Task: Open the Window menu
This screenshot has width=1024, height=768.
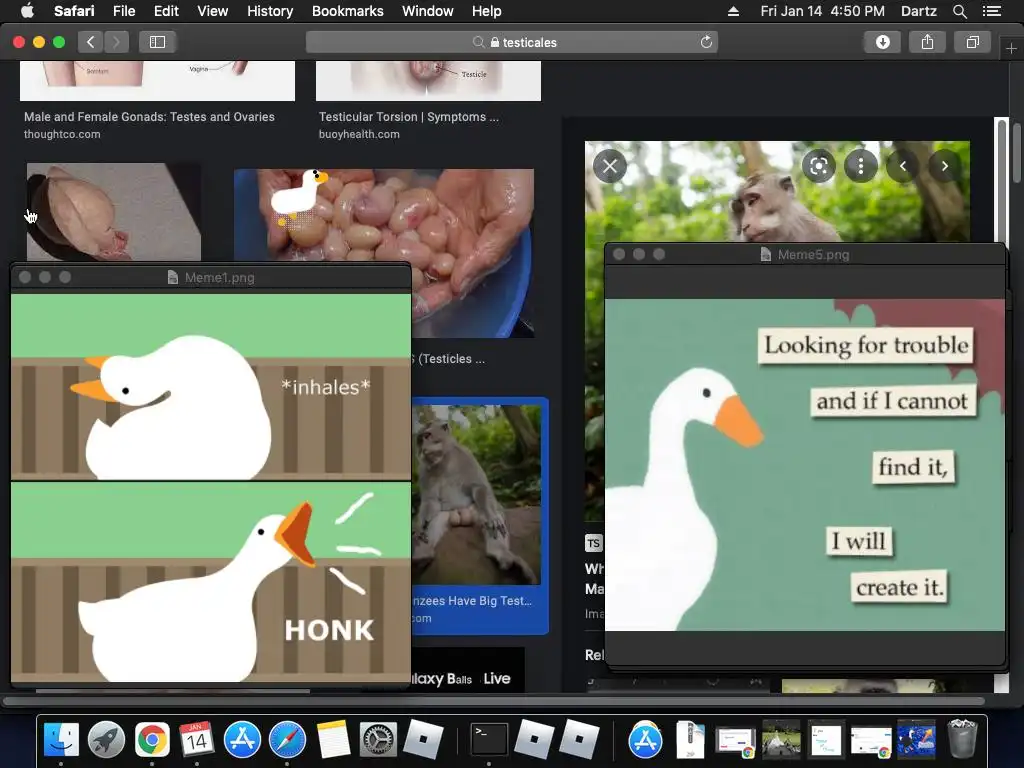Action: [x=428, y=11]
